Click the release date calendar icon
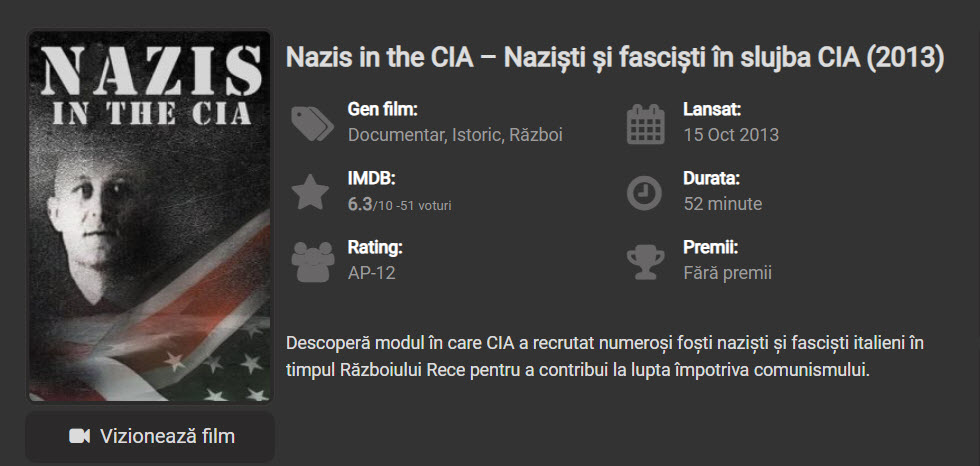Image resolution: width=980 pixels, height=466 pixels. [x=645, y=123]
